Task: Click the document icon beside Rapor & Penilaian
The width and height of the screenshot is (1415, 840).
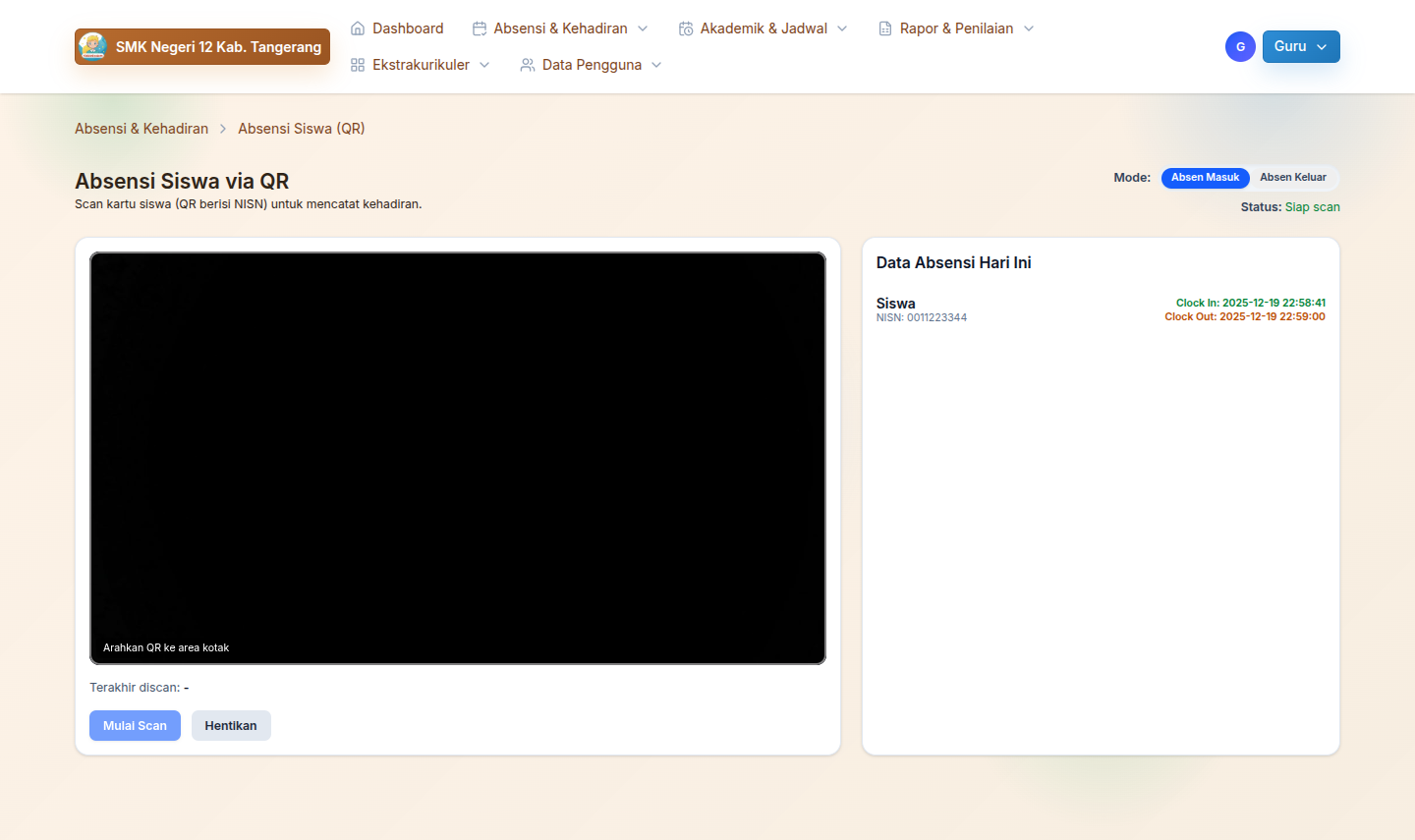Action: (885, 28)
